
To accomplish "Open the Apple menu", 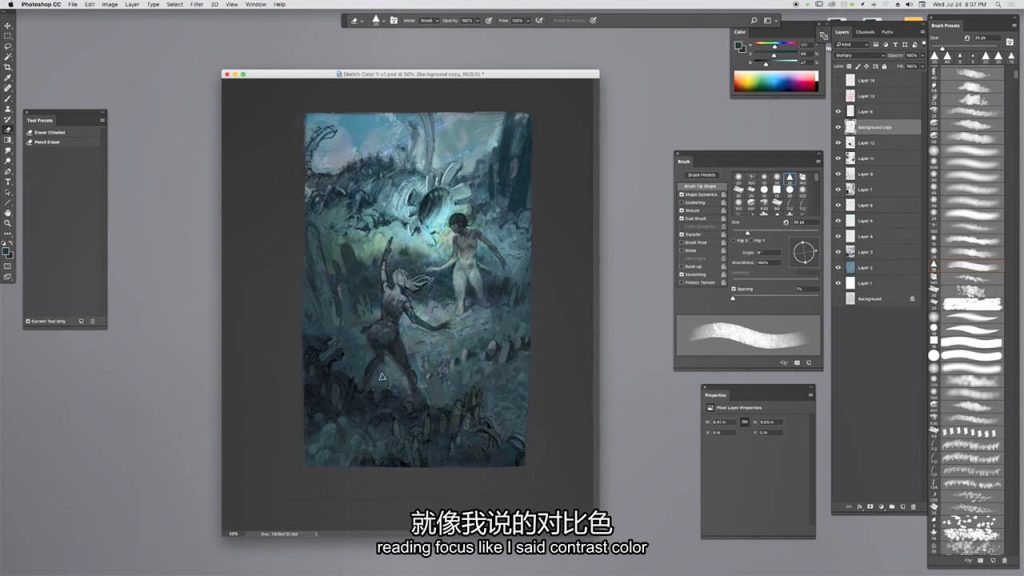I will click(x=10, y=5).
